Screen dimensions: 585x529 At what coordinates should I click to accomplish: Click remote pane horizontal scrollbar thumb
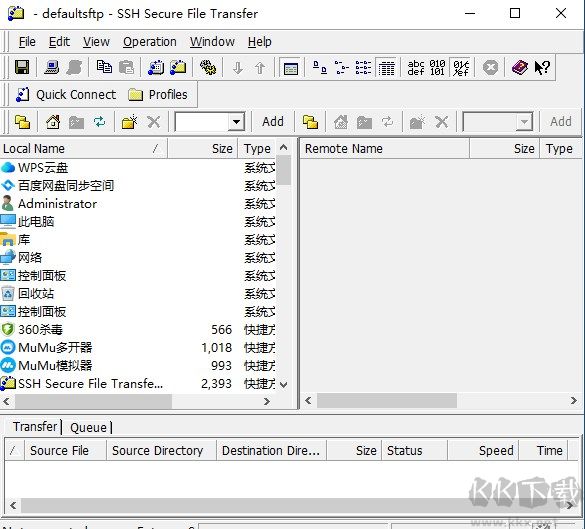(x=387, y=401)
